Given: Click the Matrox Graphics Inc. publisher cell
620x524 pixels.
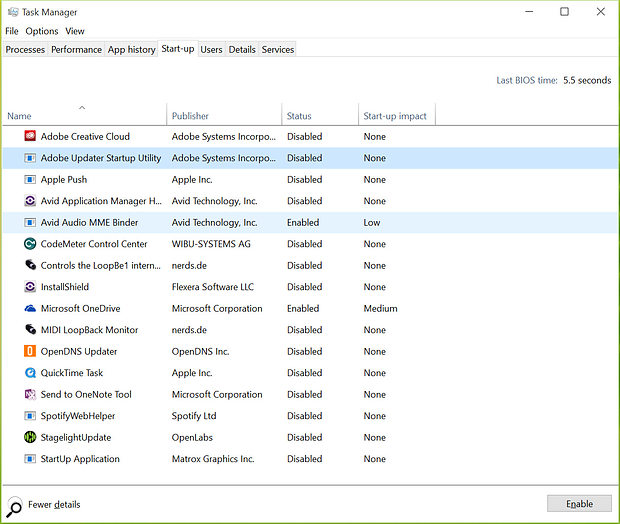Looking at the screenshot, I should [213, 459].
